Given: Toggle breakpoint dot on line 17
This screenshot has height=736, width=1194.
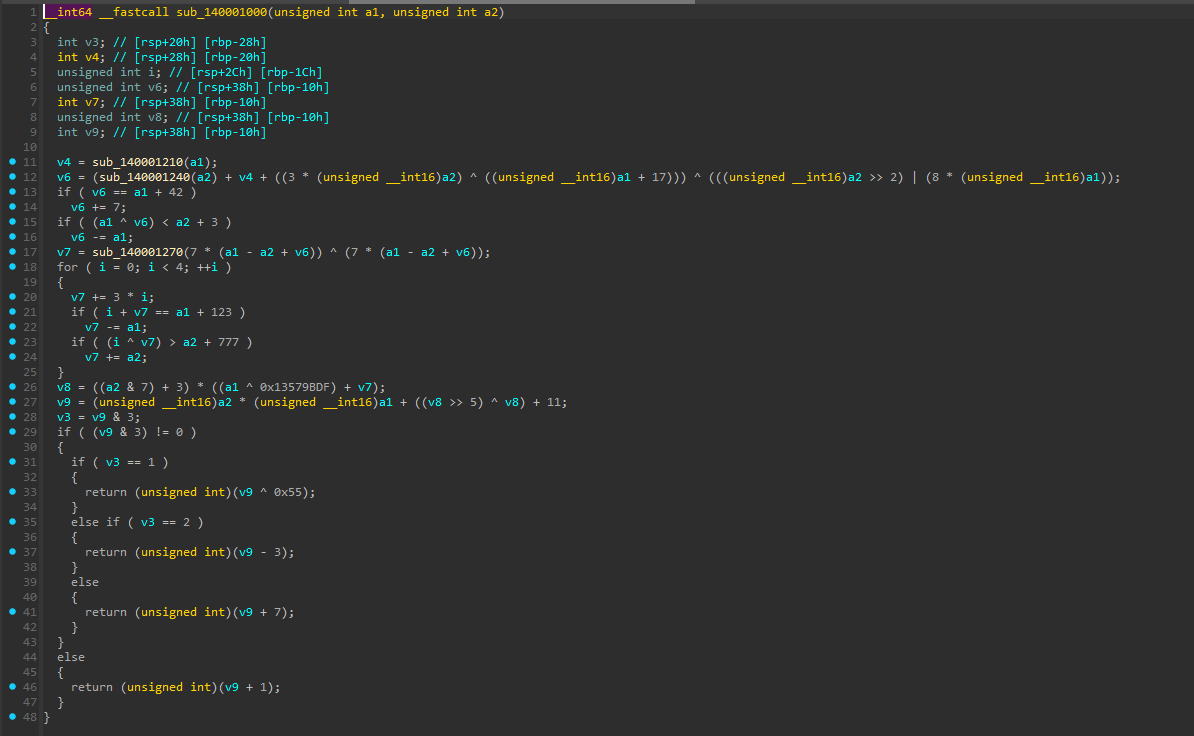Looking at the screenshot, I should pyautogui.click(x=12, y=252).
